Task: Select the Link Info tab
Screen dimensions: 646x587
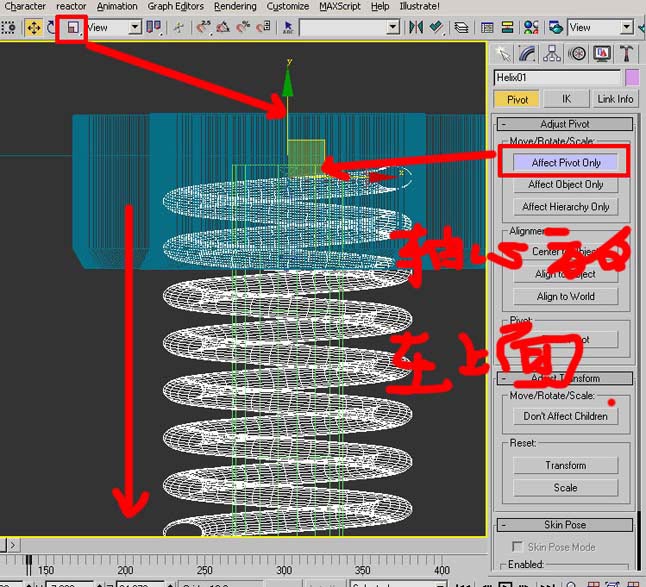Action: tap(615, 99)
